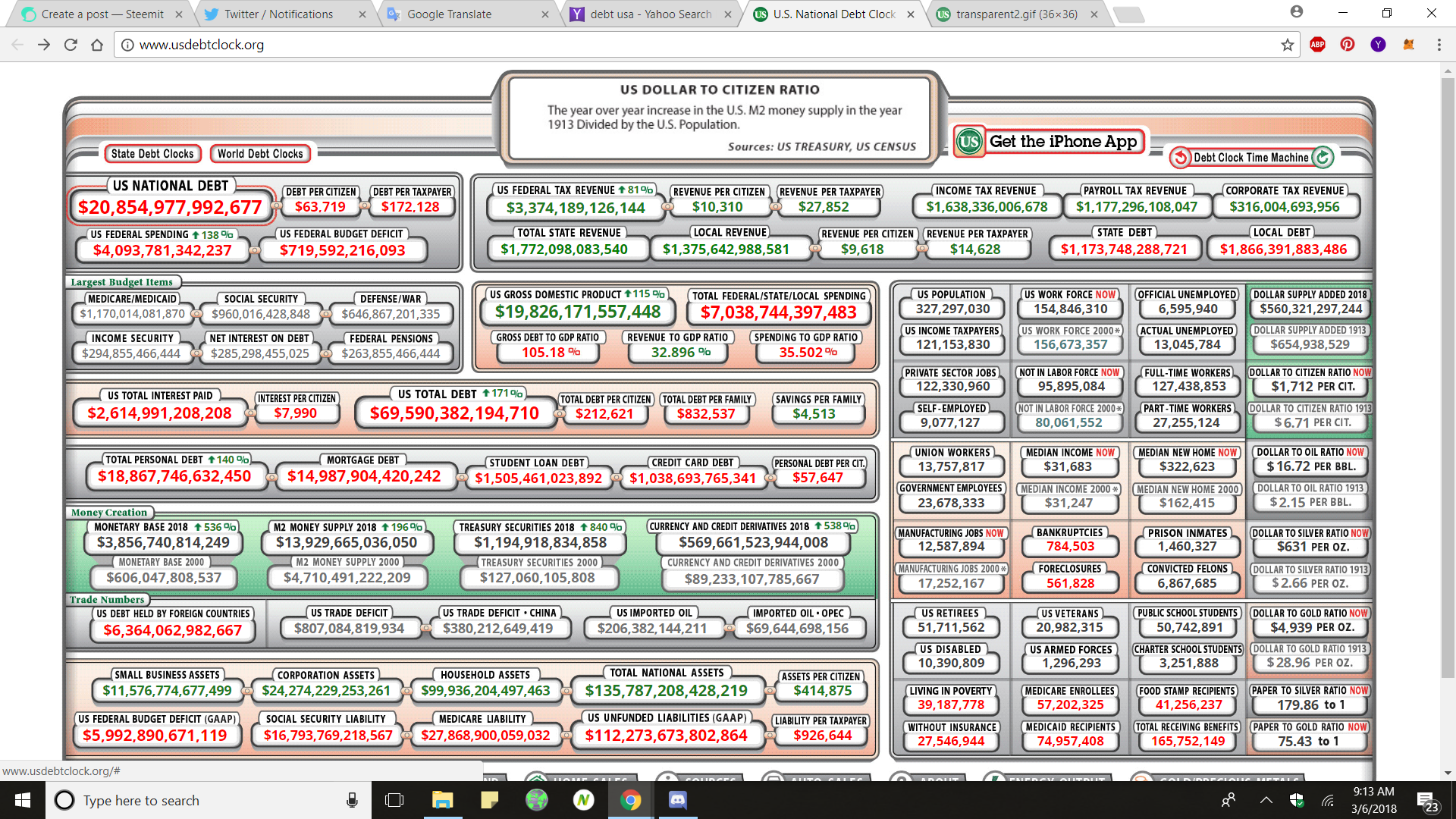Click the browser home icon
Image resolution: width=1456 pixels, height=819 pixels.
pyautogui.click(x=97, y=45)
